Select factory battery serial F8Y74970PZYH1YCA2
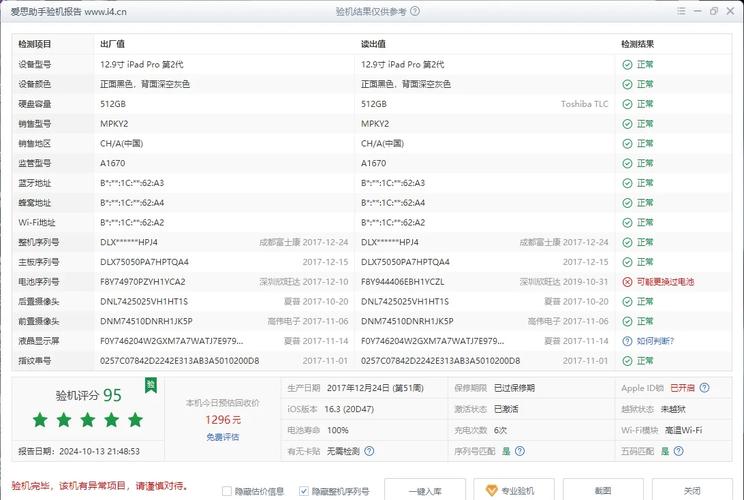The width and height of the screenshot is (744, 500). pos(143,282)
